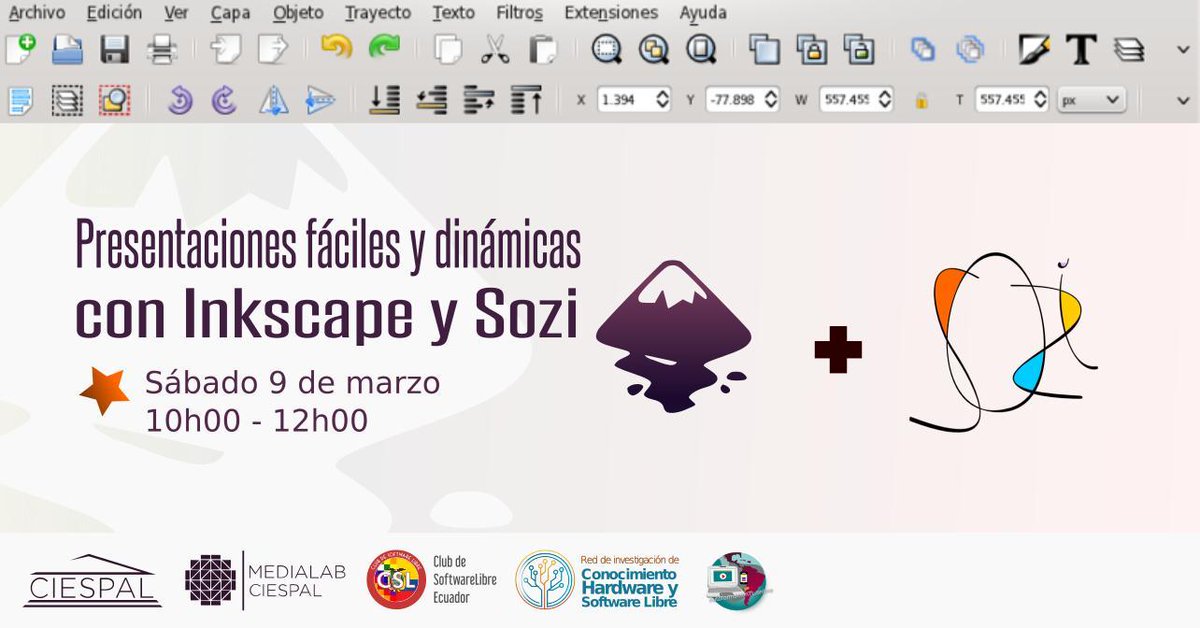1200x628 pixels.
Task: Save the document using the floppy disk icon
Action: (115, 49)
